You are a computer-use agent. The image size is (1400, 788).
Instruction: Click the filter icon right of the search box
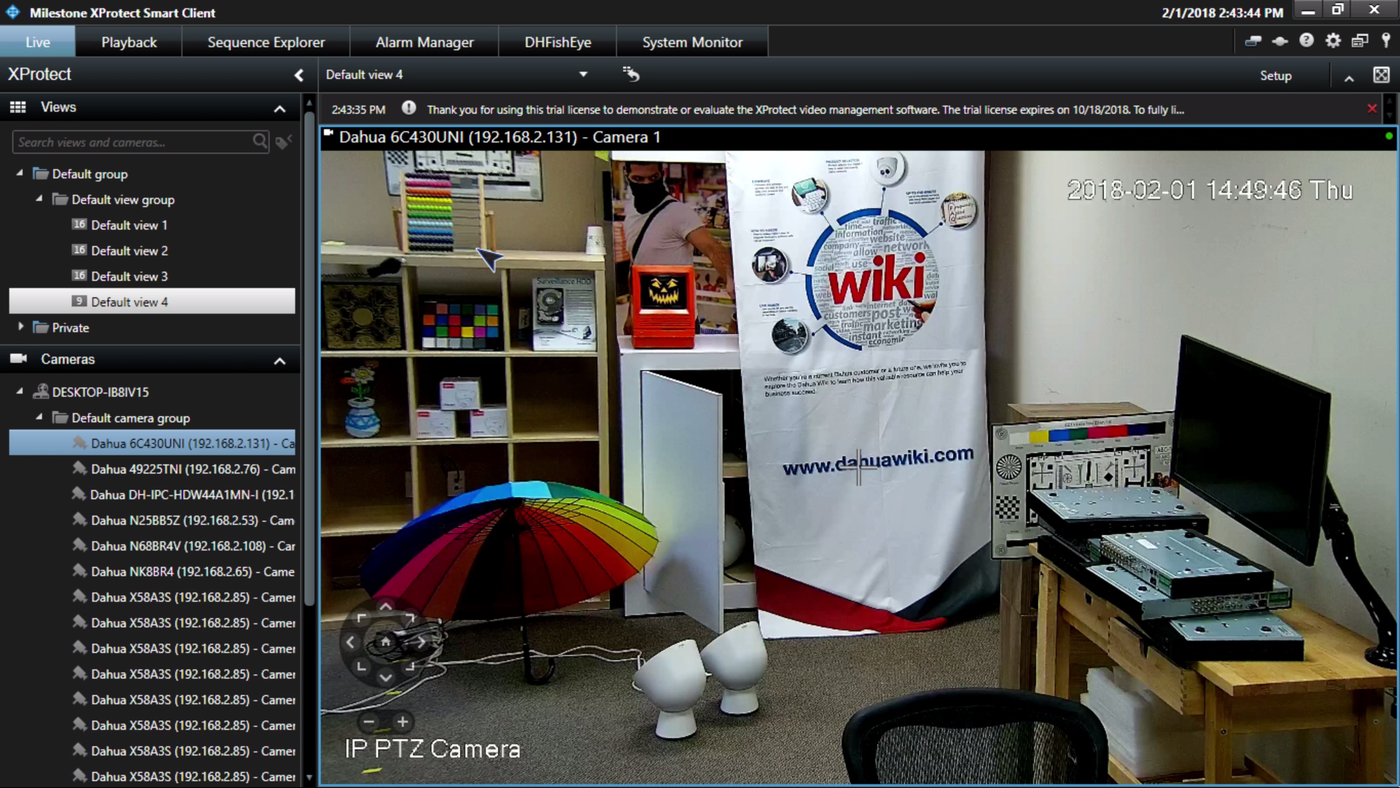coord(284,142)
